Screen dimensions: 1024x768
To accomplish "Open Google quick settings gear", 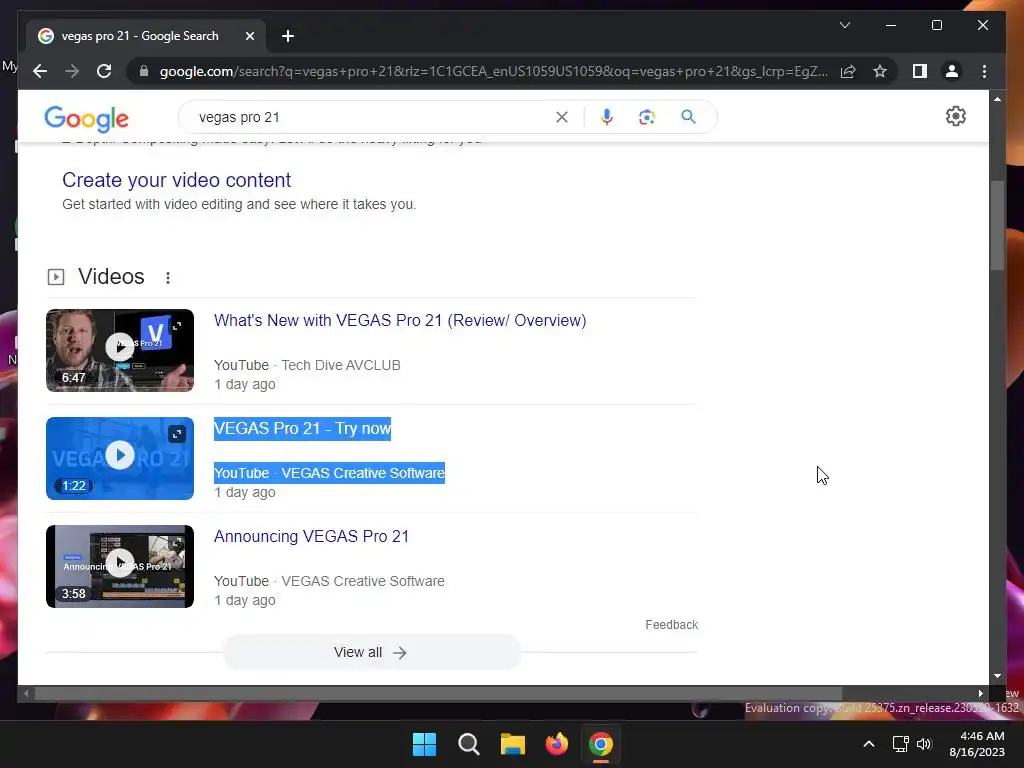I will 955,116.
